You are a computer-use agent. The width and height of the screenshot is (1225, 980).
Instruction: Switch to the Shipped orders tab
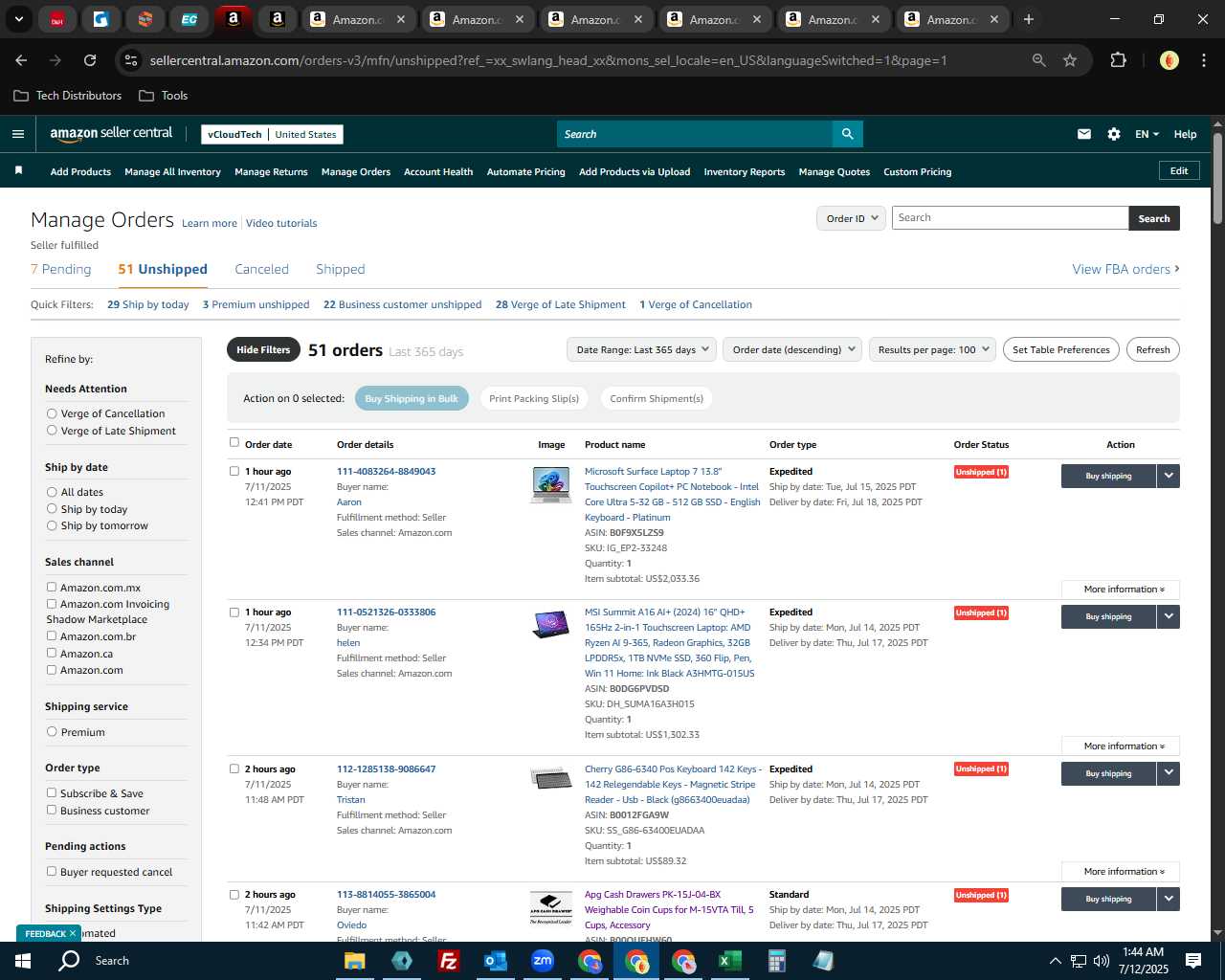[341, 269]
